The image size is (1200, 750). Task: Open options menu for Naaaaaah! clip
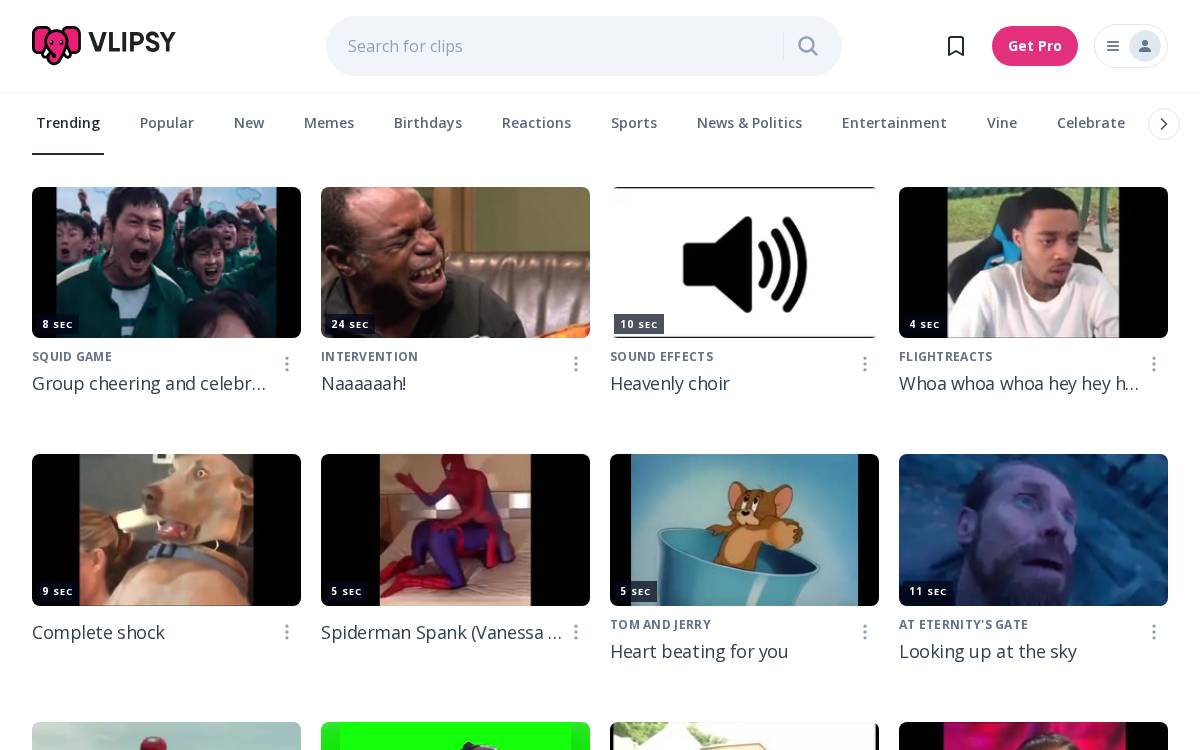(576, 364)
